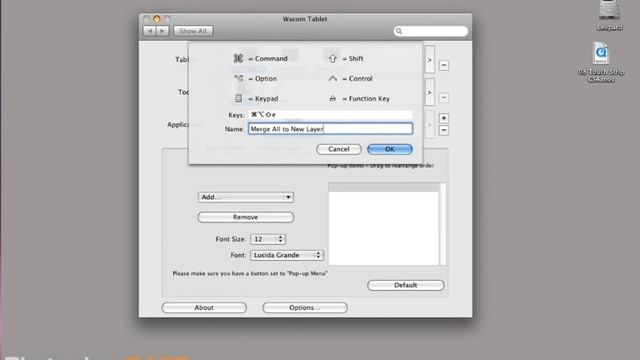The height and width of the screenshot is (360, 640).
Task: Open the About button
Action: tap(204, 308)
